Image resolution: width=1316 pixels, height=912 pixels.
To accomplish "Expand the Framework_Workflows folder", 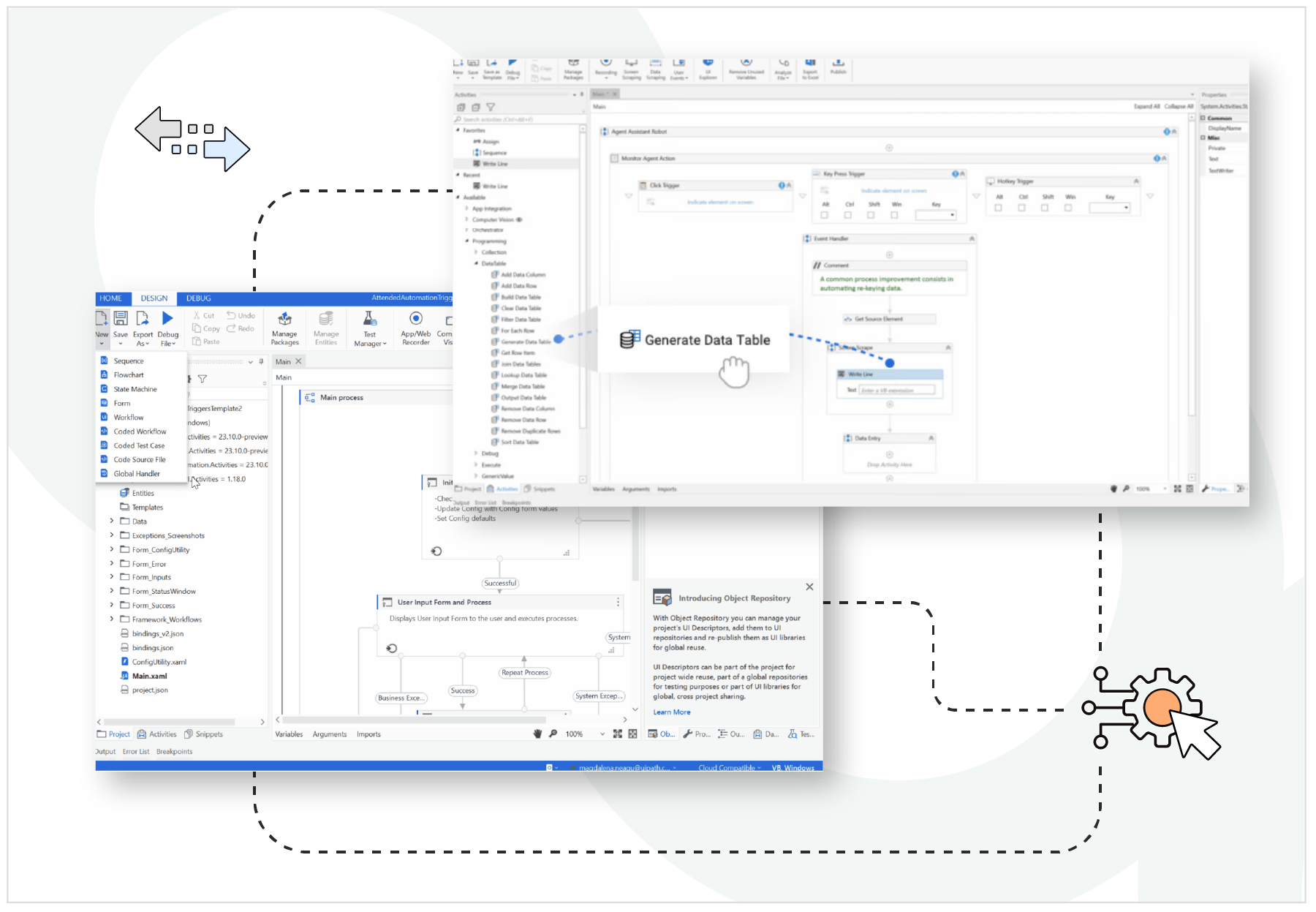I will pos(112,619).
